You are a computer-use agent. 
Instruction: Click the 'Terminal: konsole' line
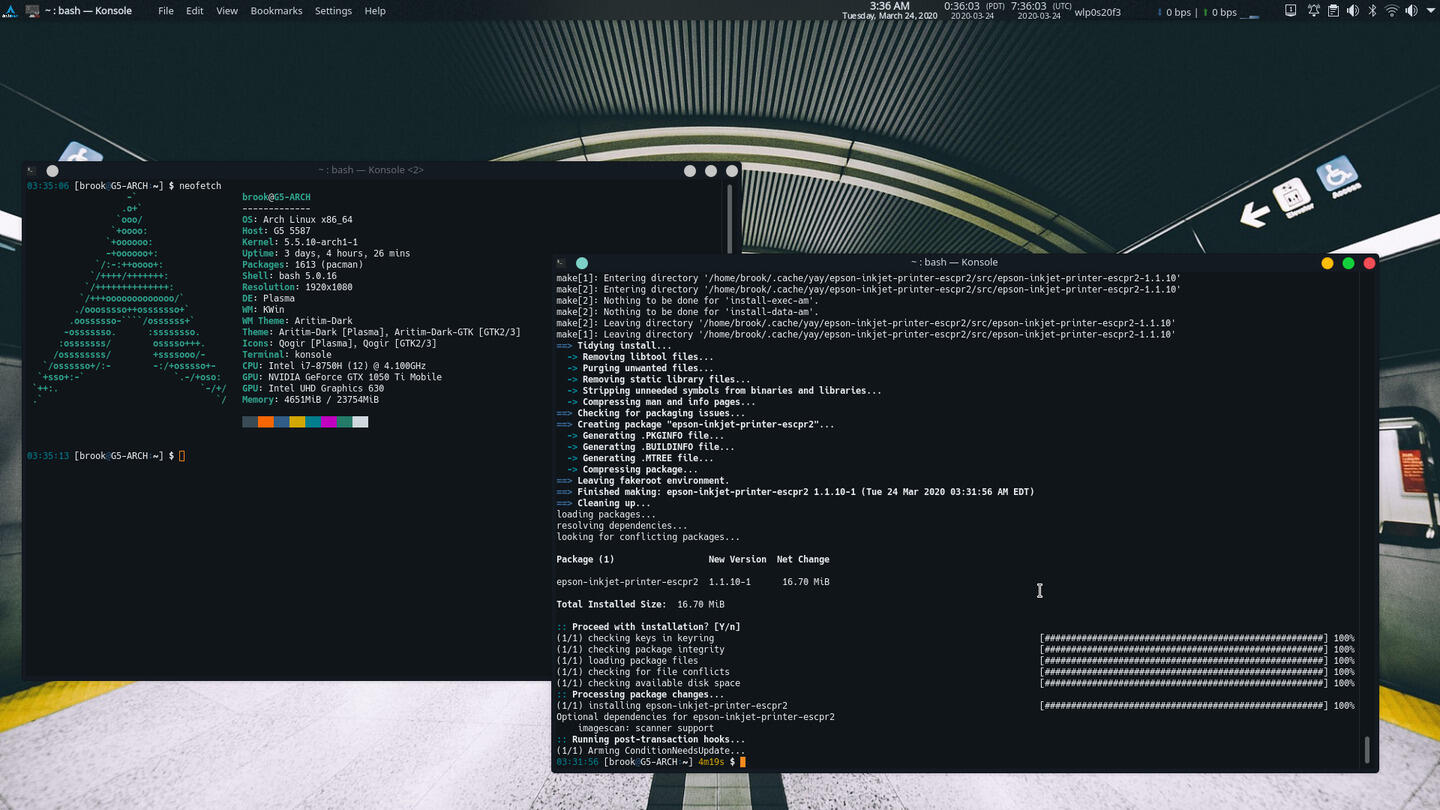click(x=287, y=354)
